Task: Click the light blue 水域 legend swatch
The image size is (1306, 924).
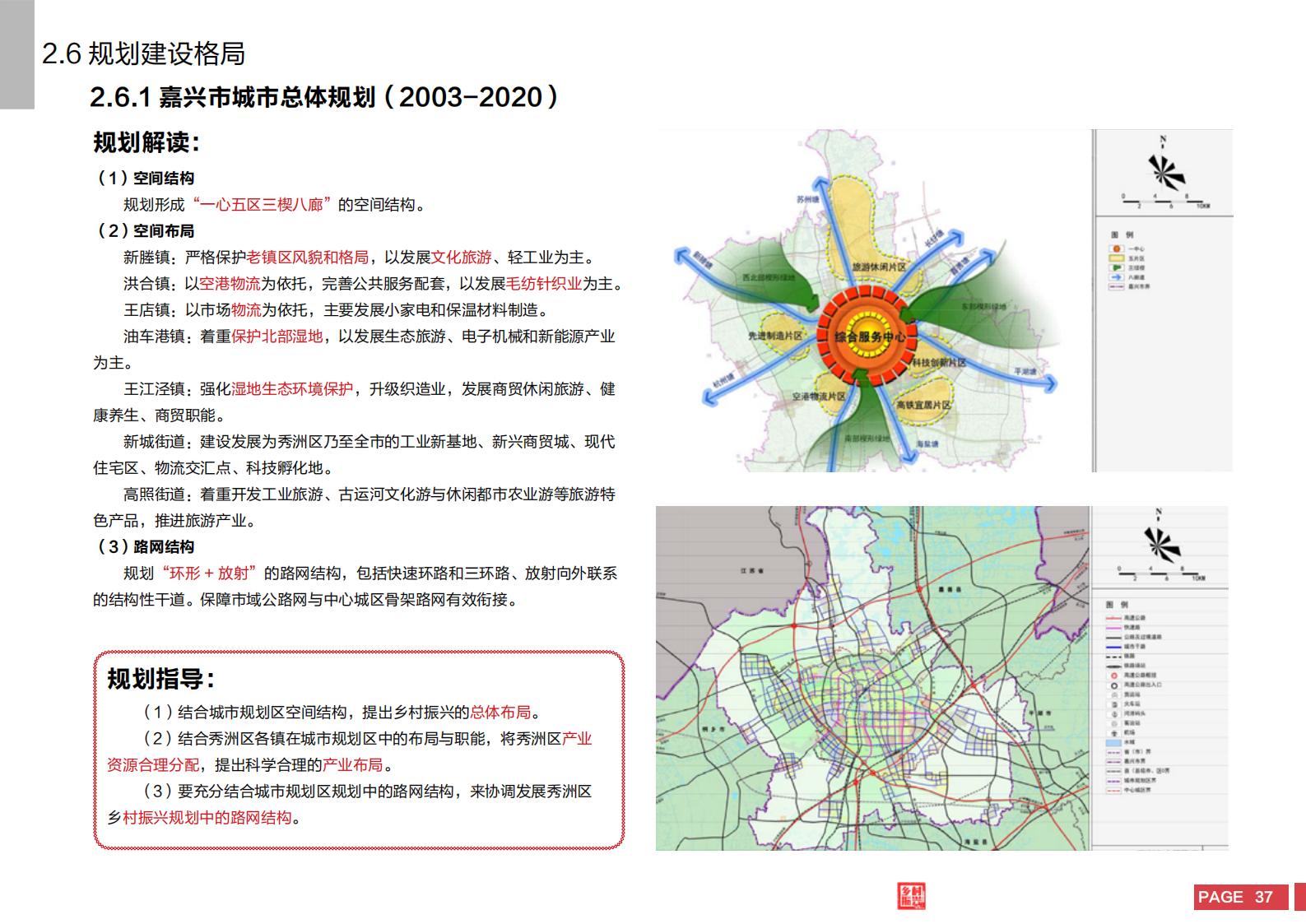Action: click(1113, 743)
